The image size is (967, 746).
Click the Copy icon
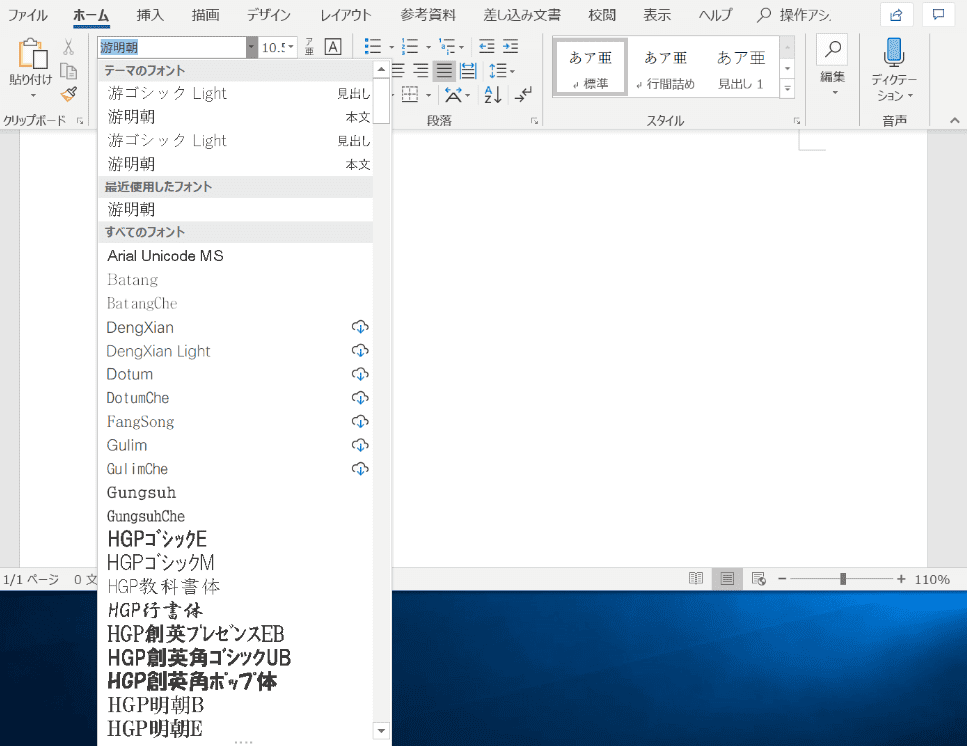click(68, 72)
